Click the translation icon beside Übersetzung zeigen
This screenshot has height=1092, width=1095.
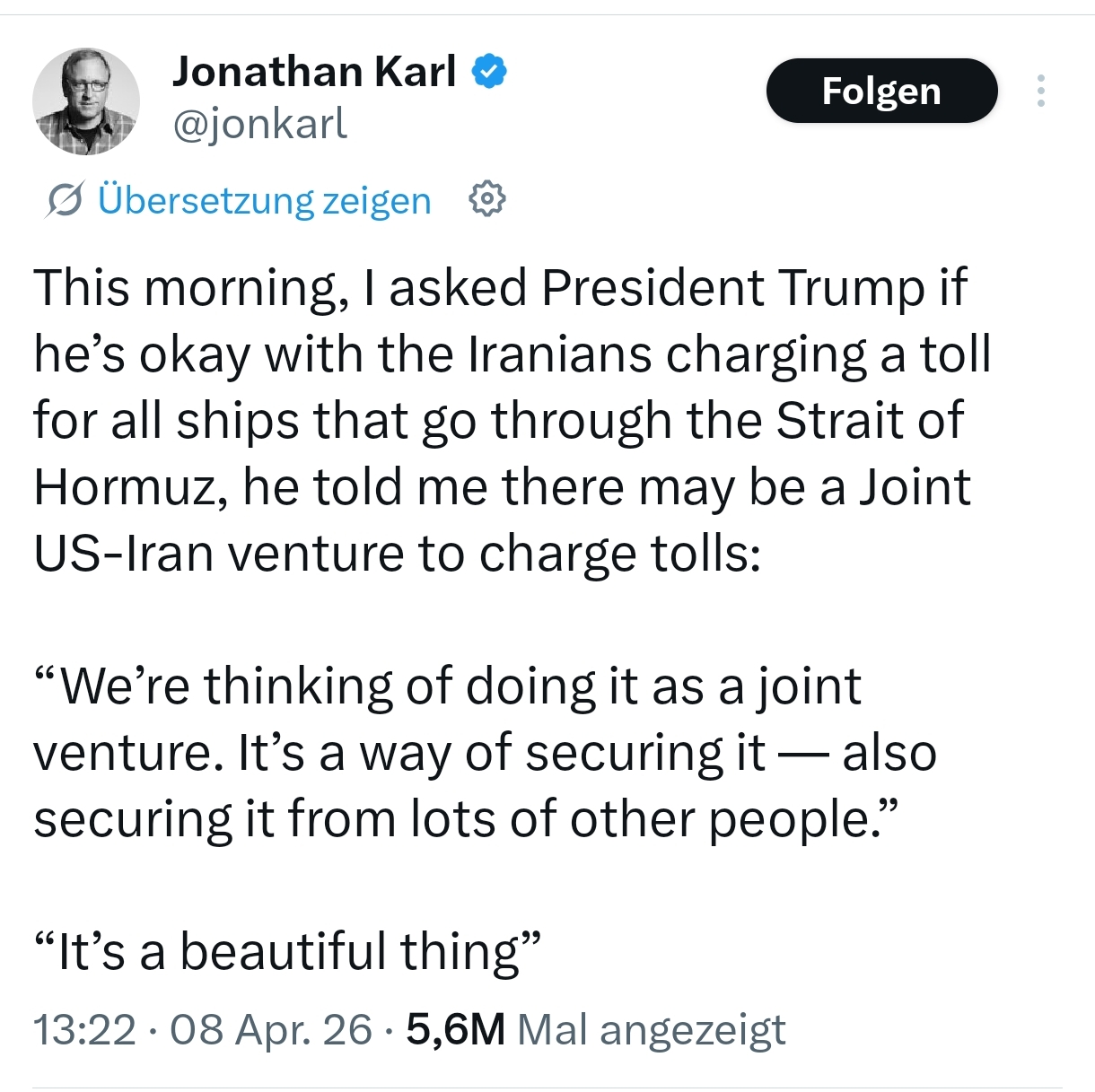tap(66, 199)
